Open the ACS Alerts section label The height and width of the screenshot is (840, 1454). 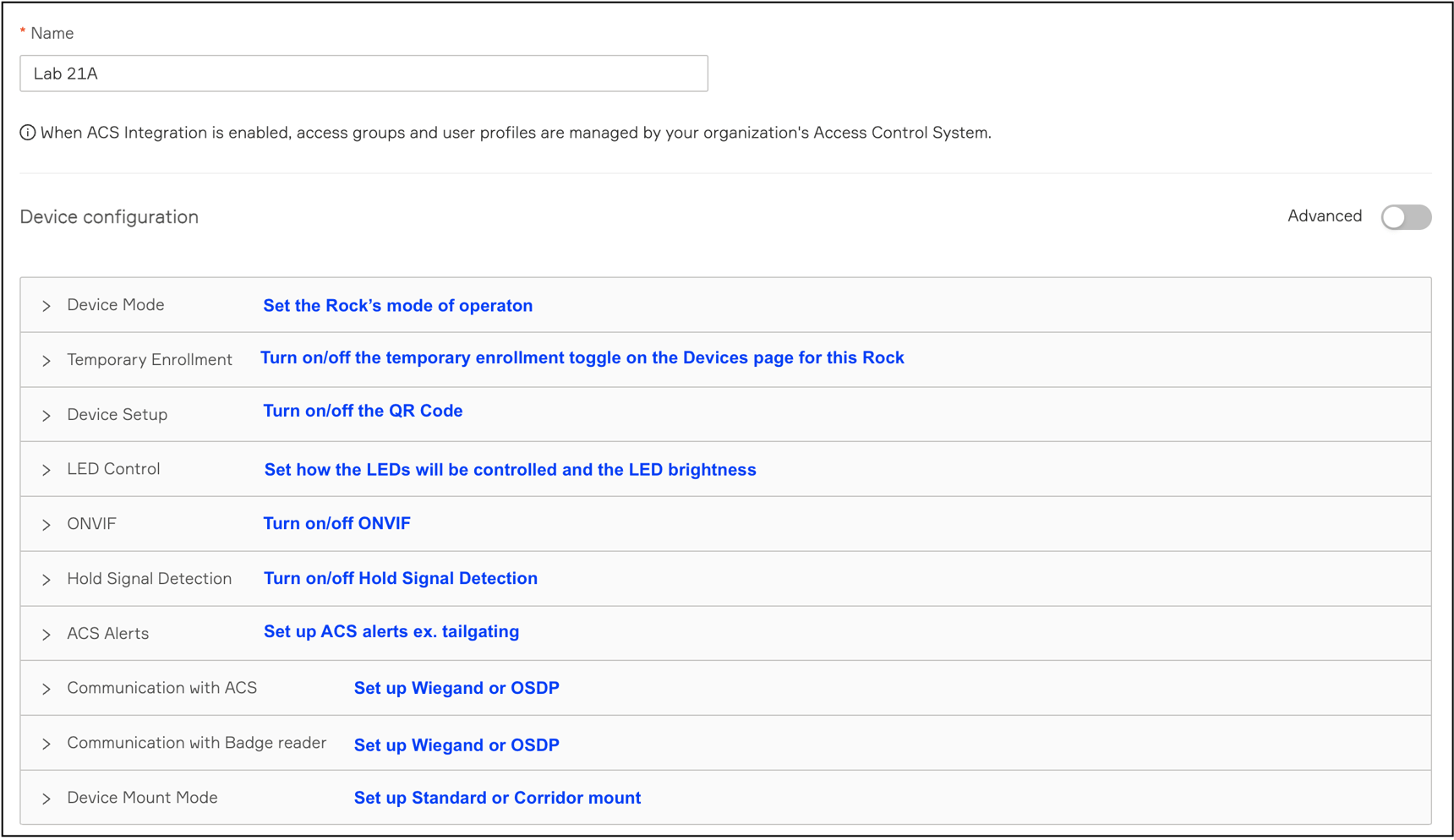pos(107,634)
